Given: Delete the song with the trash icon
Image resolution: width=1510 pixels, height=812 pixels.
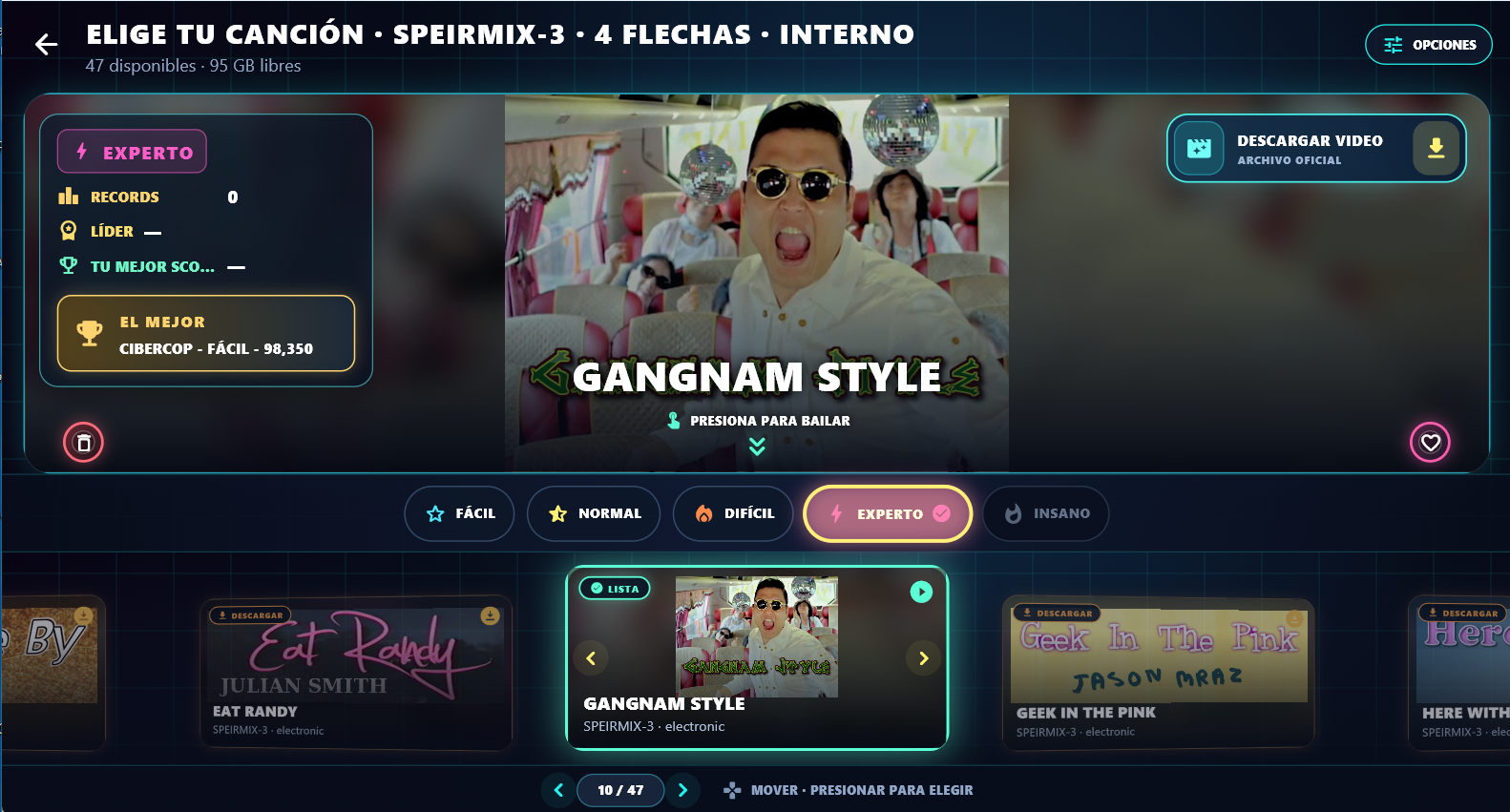Looking at the screenshot, I should pos(83,442).
